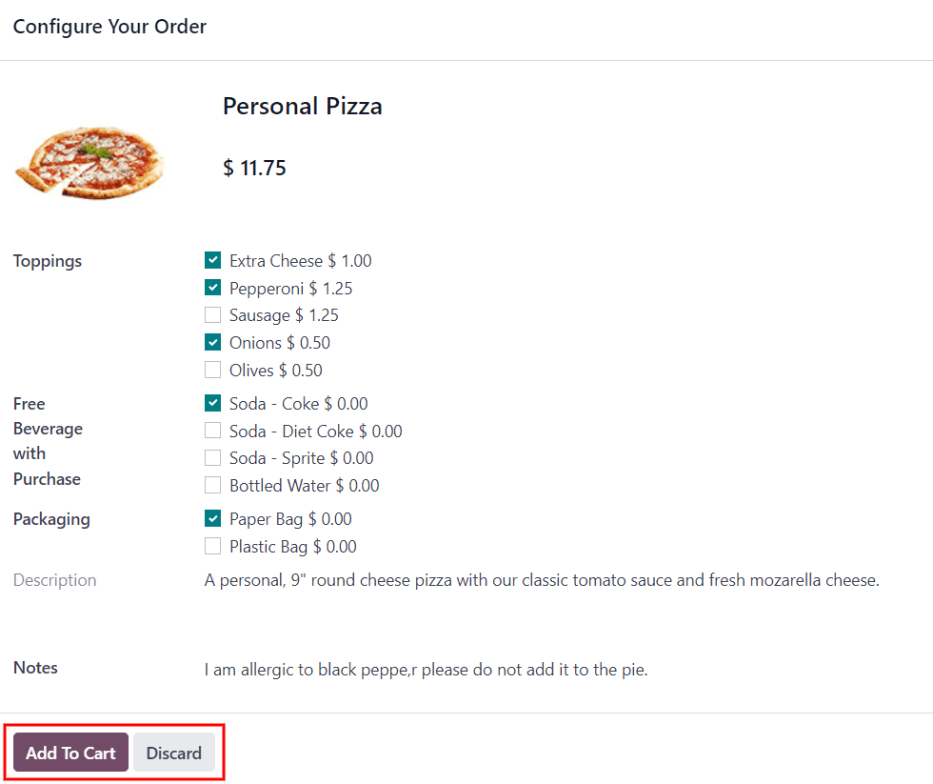Check the Bottled Water option
This screenshot has height=784, width=933.
(212, 485)
